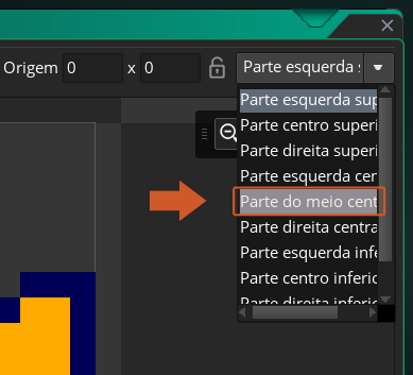Click dropdown list scroll down arrow
The image size is (413, 375).
tap(386, 299)
